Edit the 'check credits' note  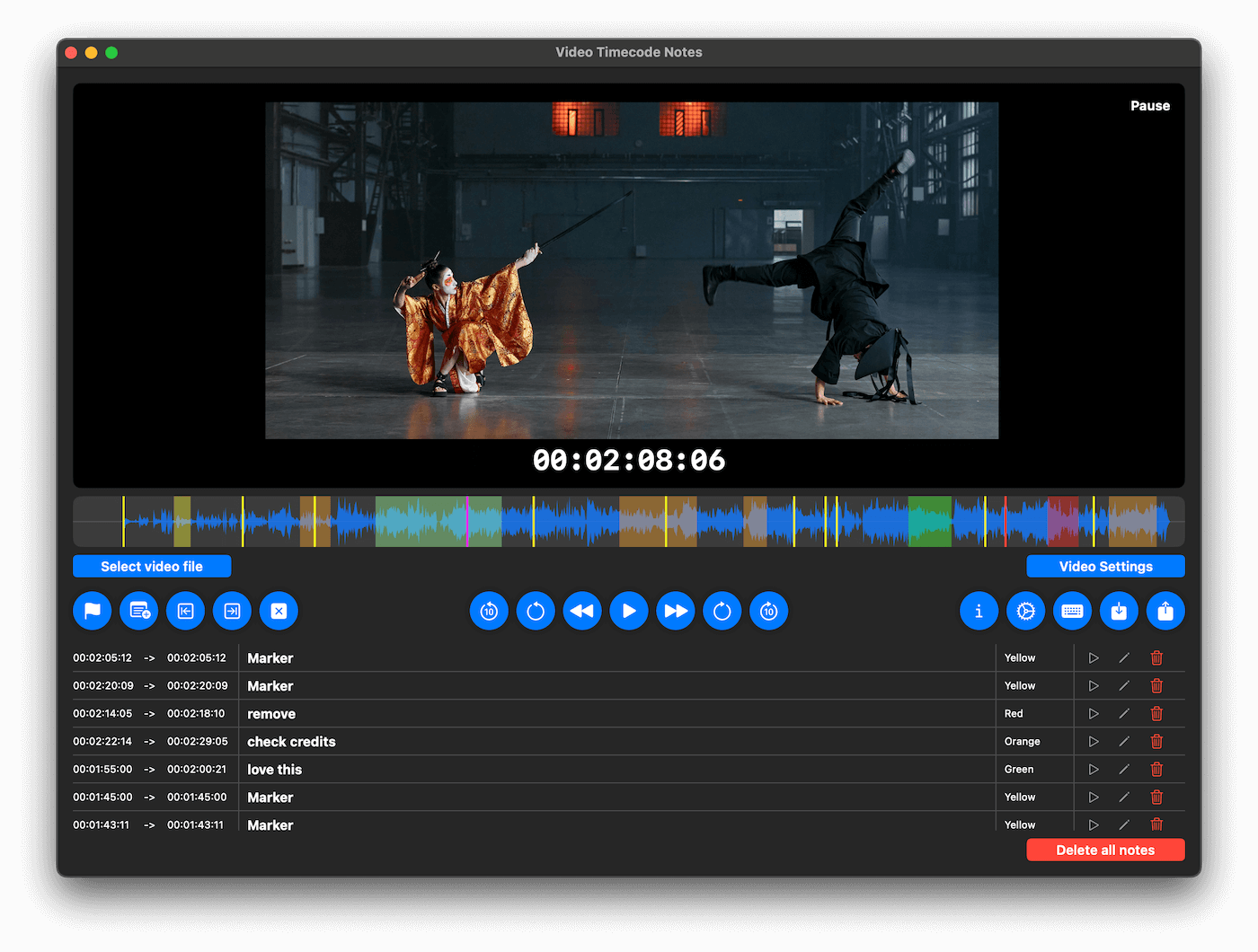(x=1124, y=742)
